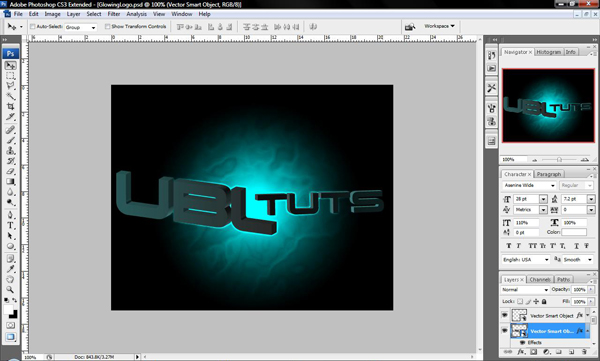Open the Layer menu
Viewport: 600px width, 361px height.
(73, 14)
